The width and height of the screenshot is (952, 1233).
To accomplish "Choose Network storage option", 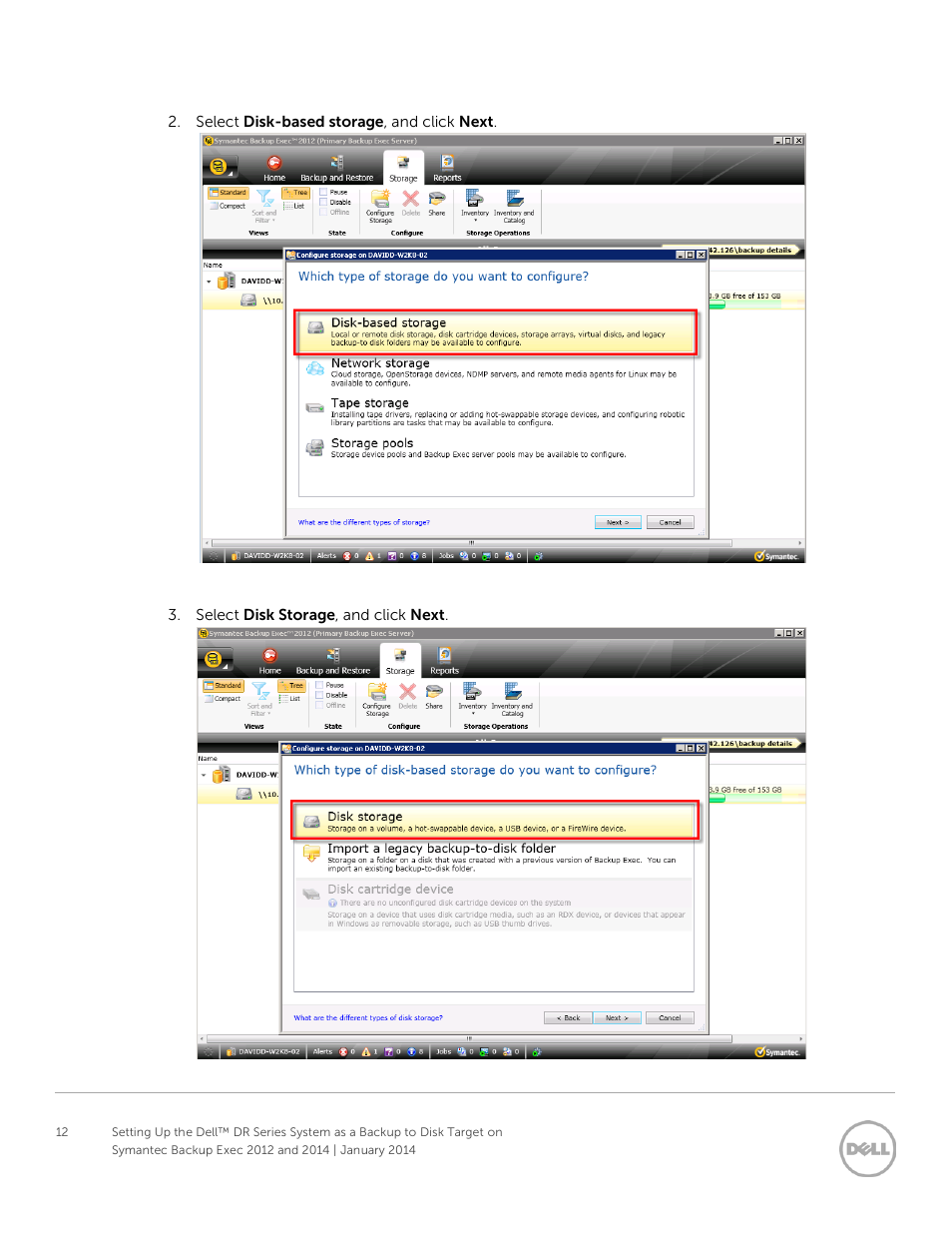I will click(x=496, y=372).
